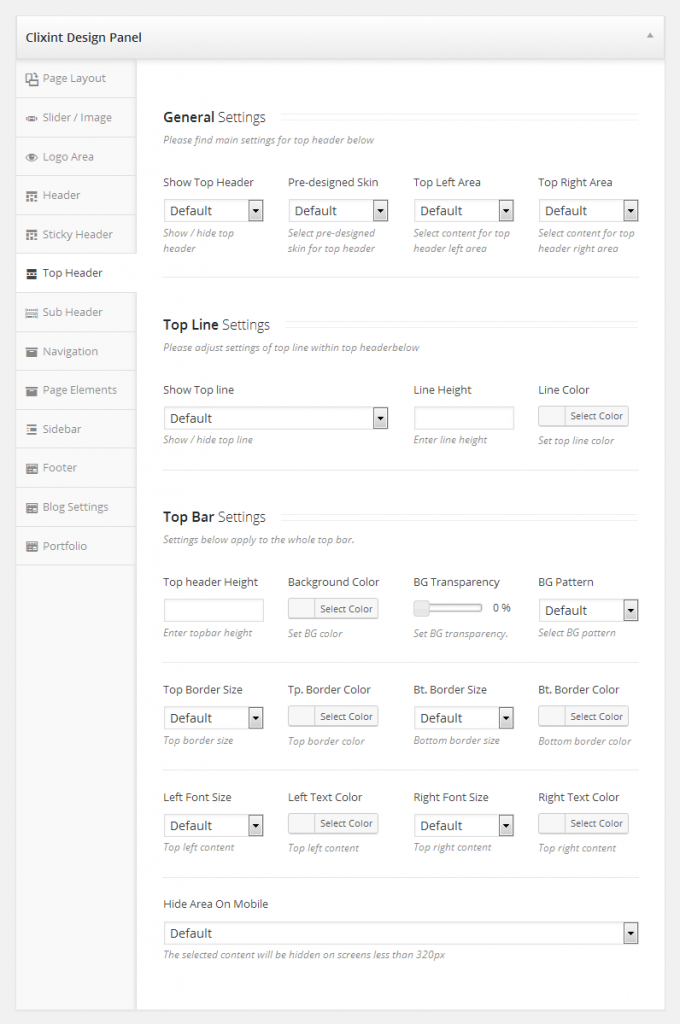Click the Sub Header sidebar icon
This screenshot has height=1024, width=680.
32,313
